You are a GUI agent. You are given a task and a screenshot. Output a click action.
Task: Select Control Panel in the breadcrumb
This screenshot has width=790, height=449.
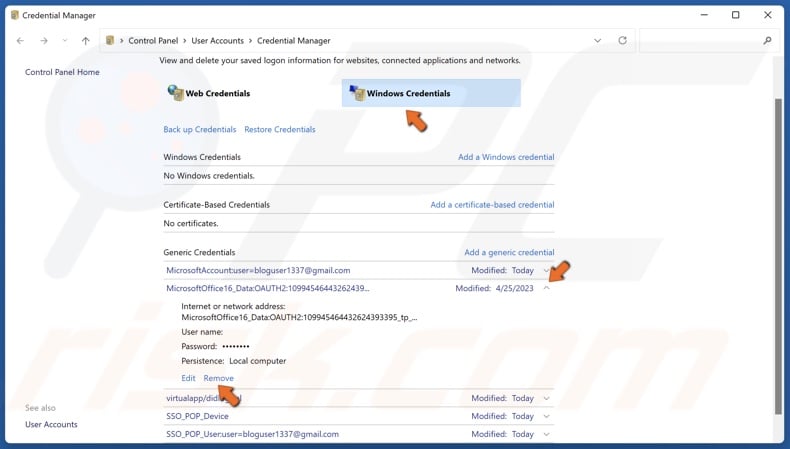point(153,41)
